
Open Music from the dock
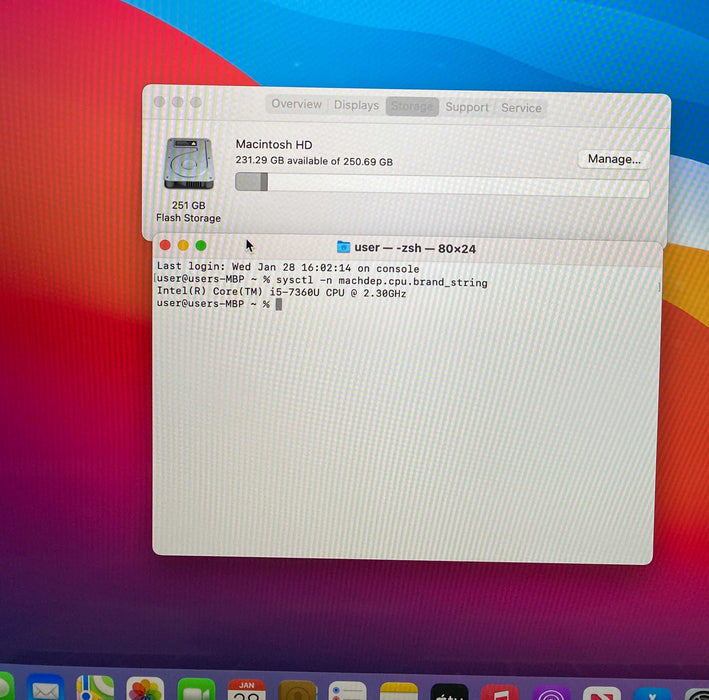click(x=500, y=692)
